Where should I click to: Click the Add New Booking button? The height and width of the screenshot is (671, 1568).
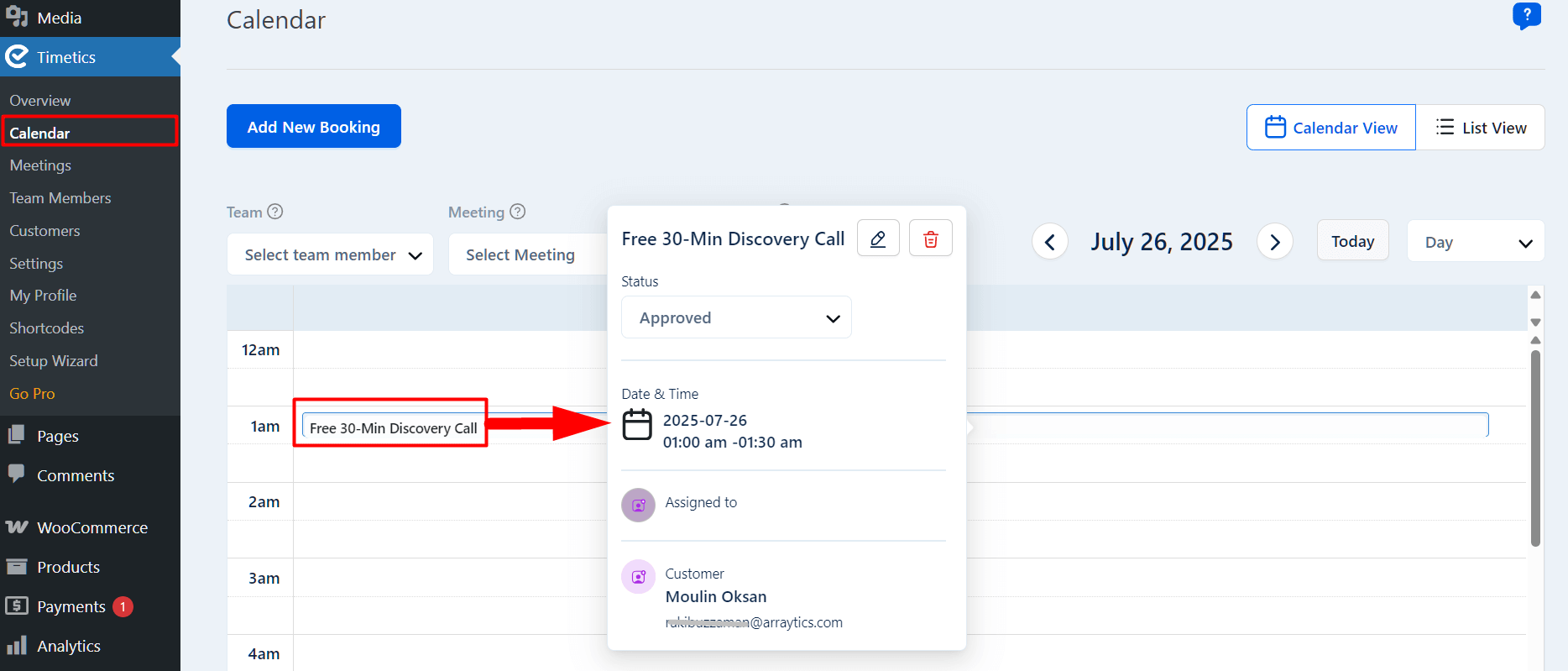[314, 126]
